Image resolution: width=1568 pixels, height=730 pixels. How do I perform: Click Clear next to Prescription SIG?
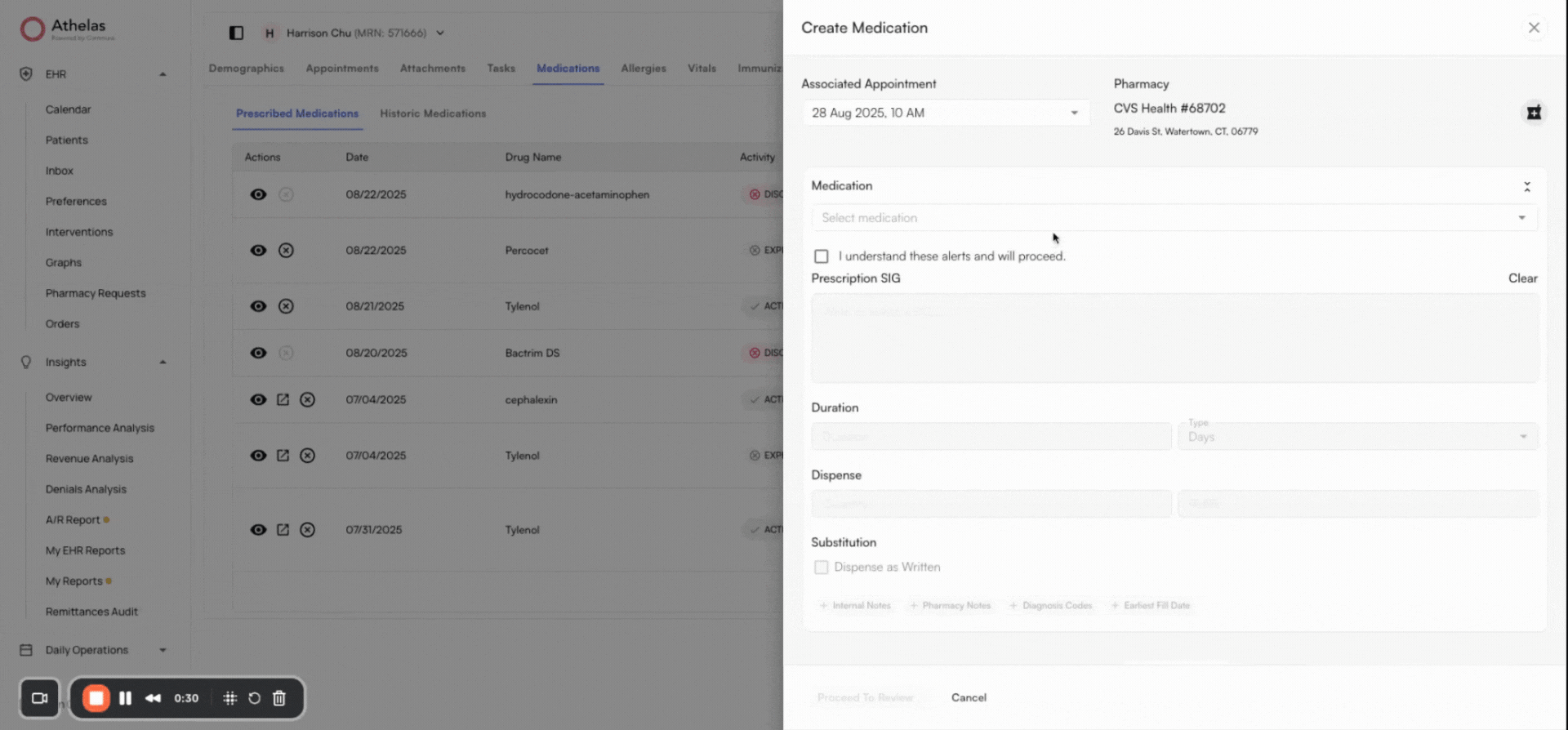1522,278
